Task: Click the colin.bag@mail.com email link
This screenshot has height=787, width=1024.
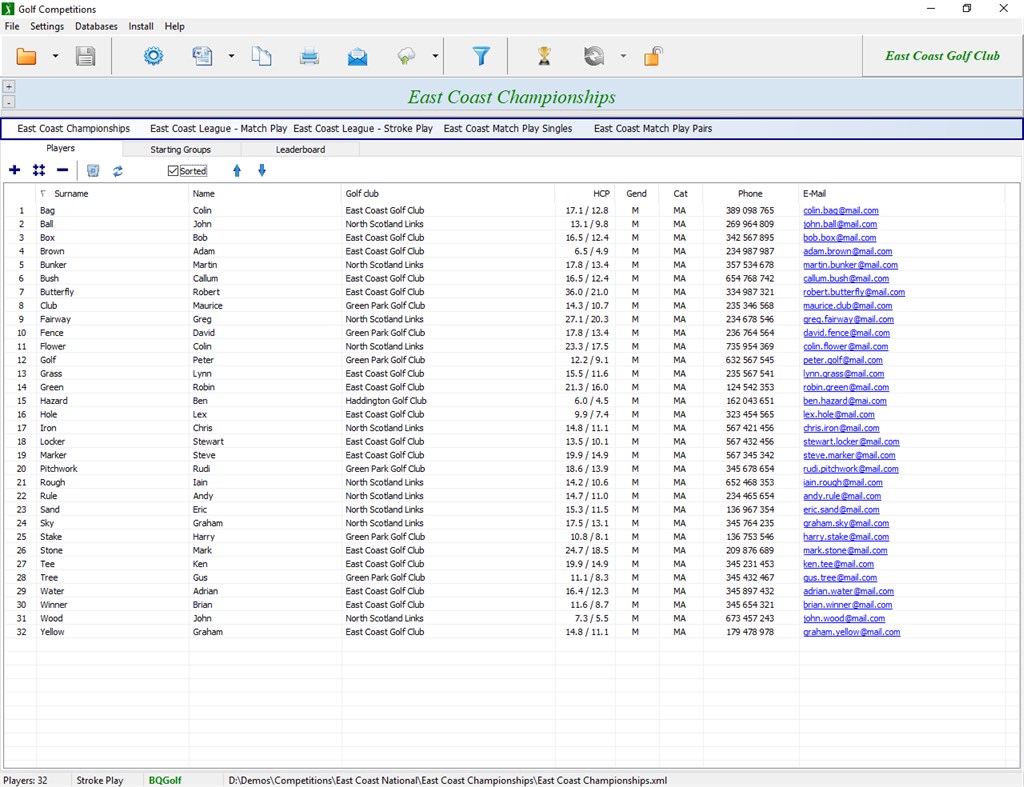Action: [840, 211]
